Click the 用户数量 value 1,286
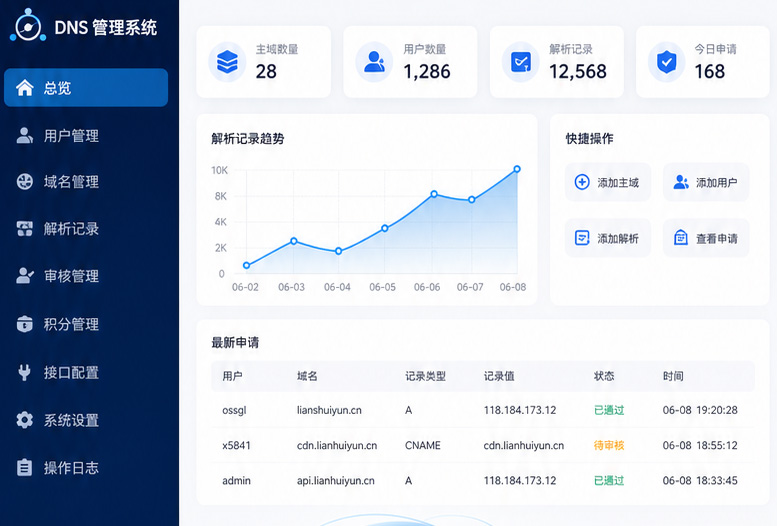 pyautogui.click(x=427, y=71)
